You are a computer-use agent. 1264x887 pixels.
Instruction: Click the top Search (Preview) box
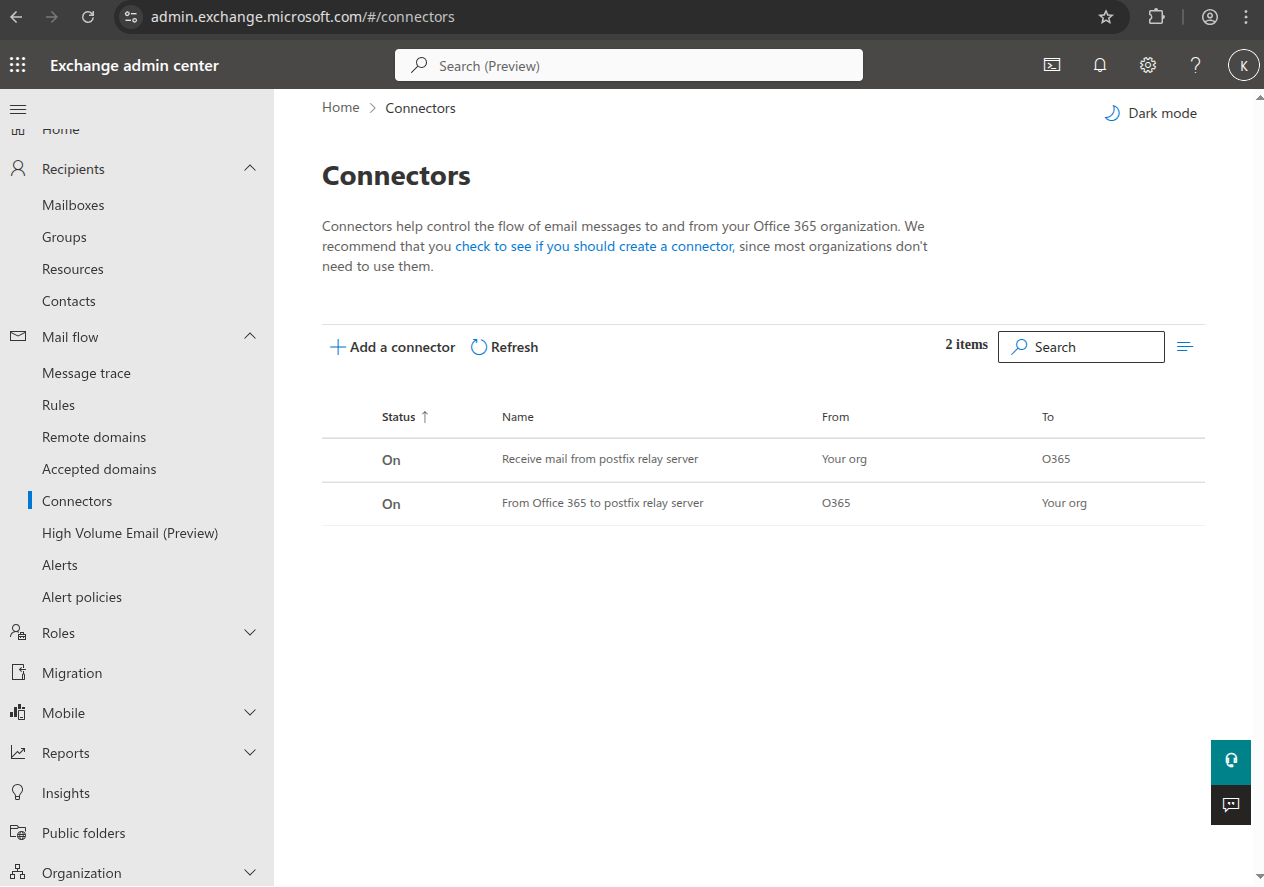pyautogui.click(x=629, y=65)
